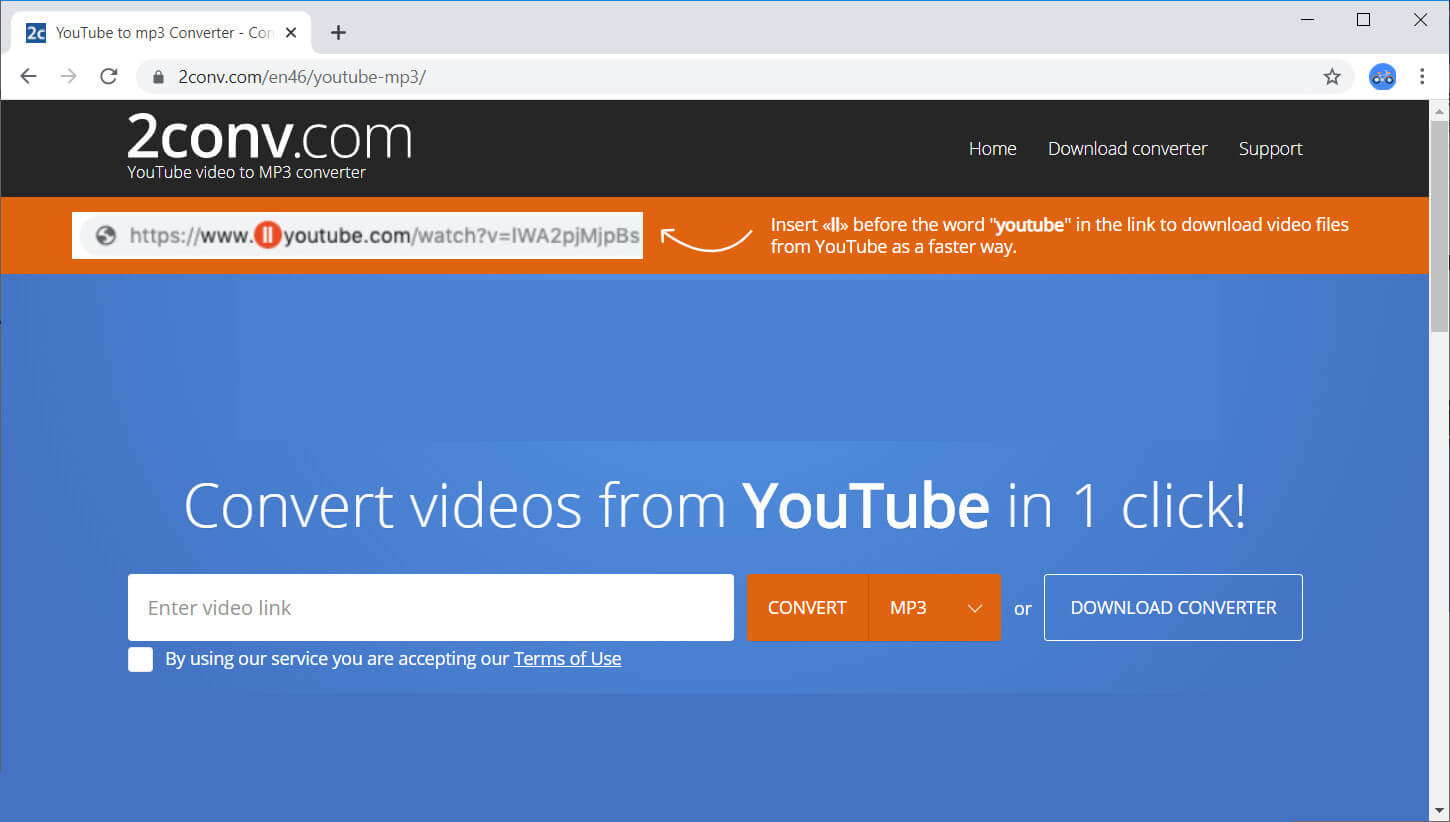Click the browser forward arrow
1450x822 pixels.
68,77
